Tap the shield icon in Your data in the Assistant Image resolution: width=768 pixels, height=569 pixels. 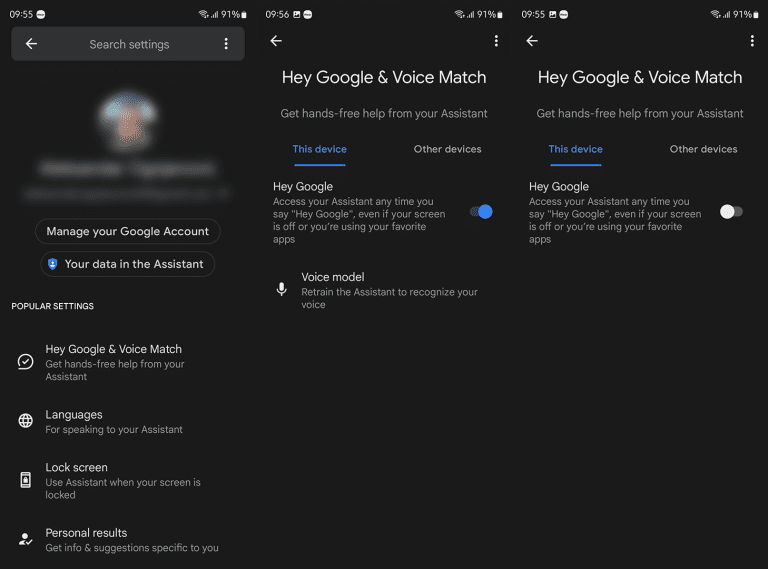52,264
